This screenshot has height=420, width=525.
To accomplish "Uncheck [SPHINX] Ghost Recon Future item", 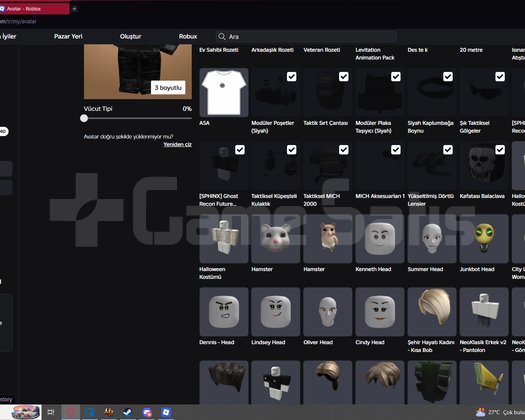I will (240, 150).
